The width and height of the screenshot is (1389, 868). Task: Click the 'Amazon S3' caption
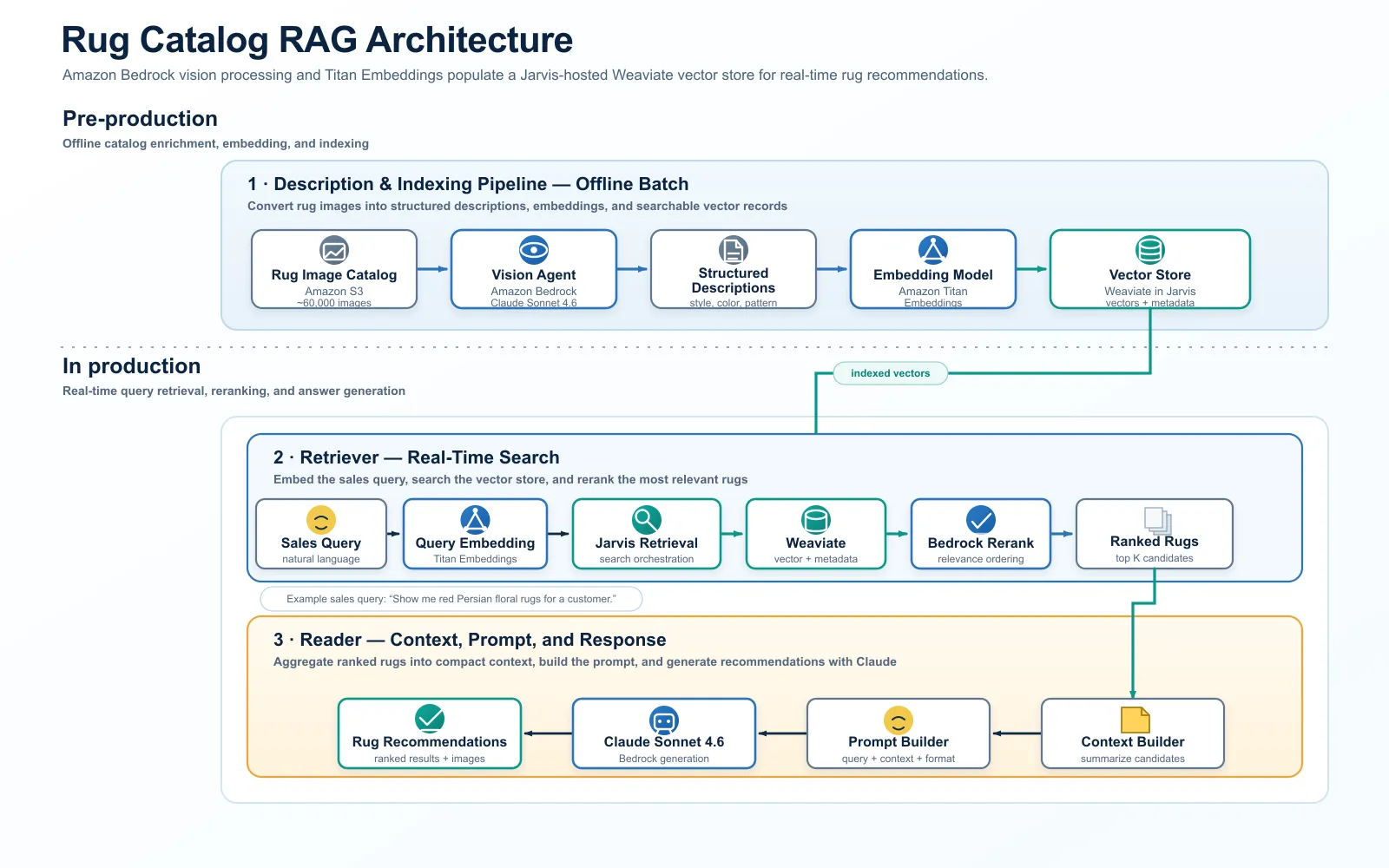tap(334, 292)
